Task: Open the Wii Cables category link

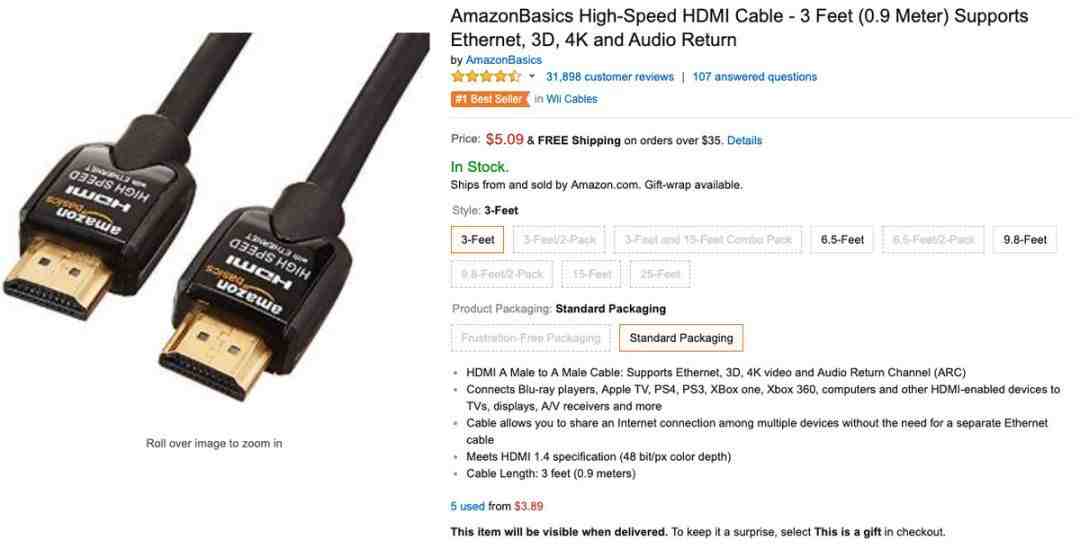Action: (x=572, y=99)
